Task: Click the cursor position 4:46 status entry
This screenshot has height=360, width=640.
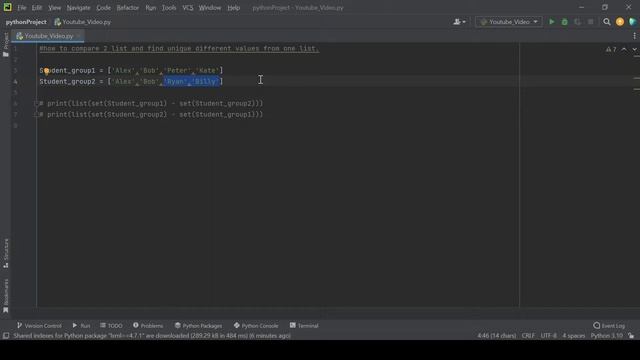Action: (x=497, y=336)
